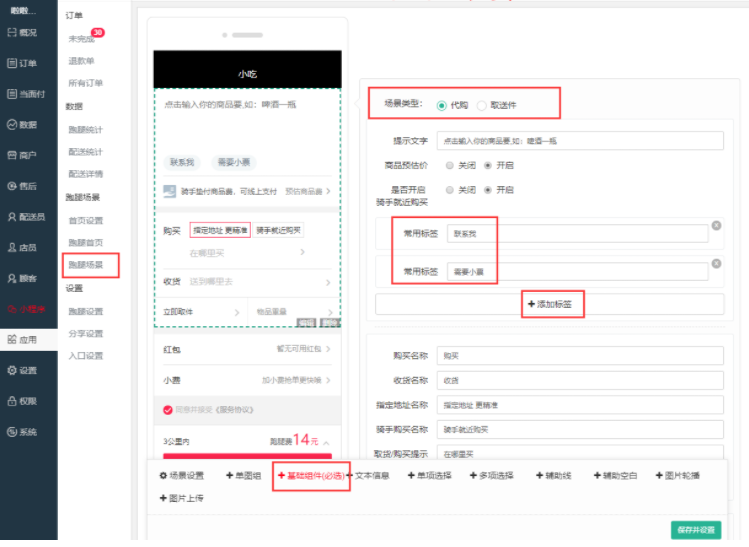Open 概况 overview in dark sidebar
The height and width of the screenshot is (547, 749).
coord(22,32)
